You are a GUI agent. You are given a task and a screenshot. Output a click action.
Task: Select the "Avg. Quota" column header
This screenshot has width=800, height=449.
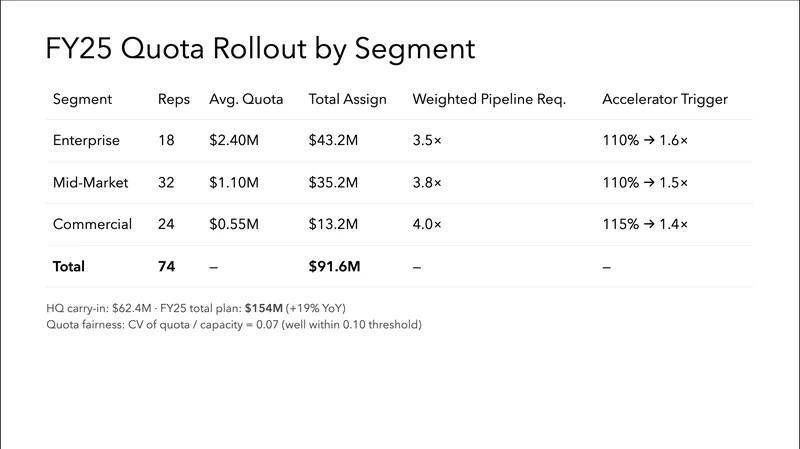click(x=246, y=100)
